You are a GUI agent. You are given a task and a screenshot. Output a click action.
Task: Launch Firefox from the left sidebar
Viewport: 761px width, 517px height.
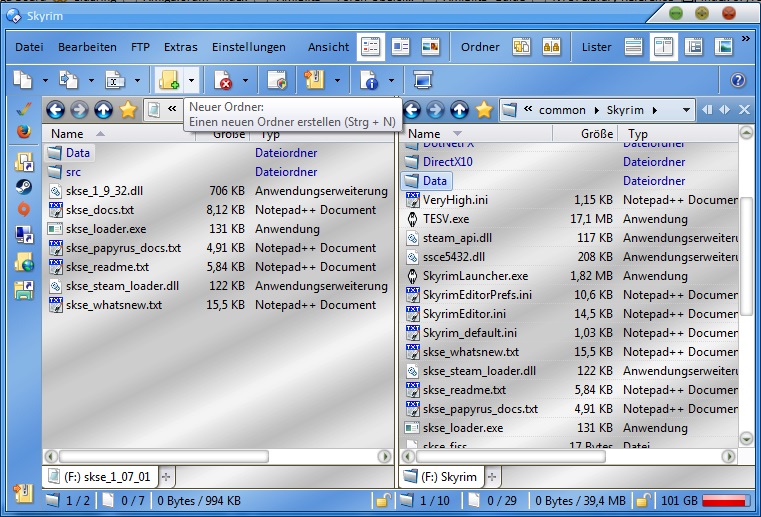tap(23, 130)
